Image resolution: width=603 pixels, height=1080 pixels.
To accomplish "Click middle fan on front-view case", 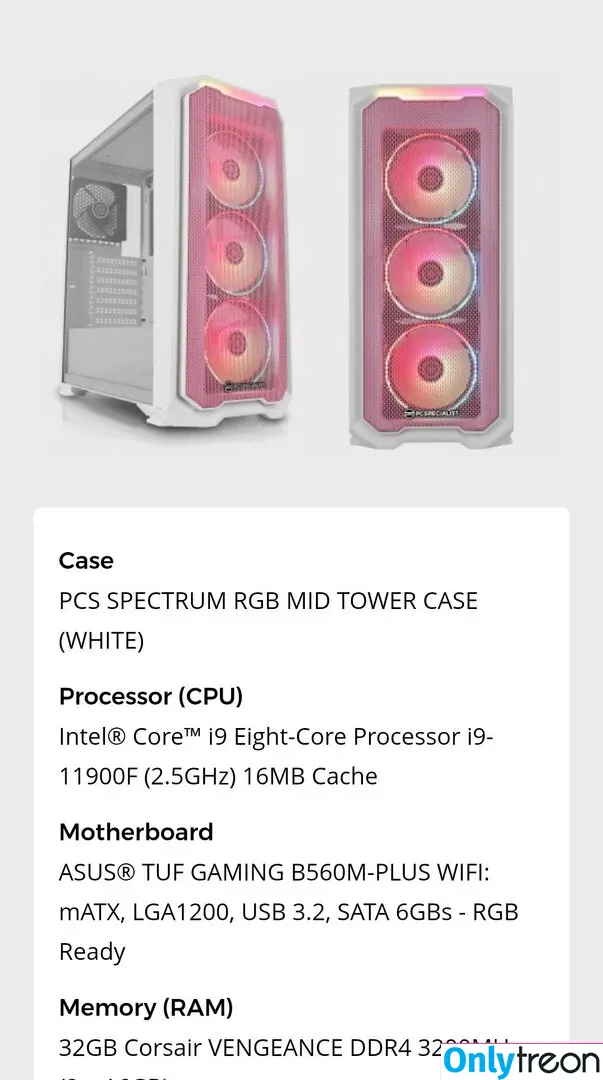I will 431,273.
